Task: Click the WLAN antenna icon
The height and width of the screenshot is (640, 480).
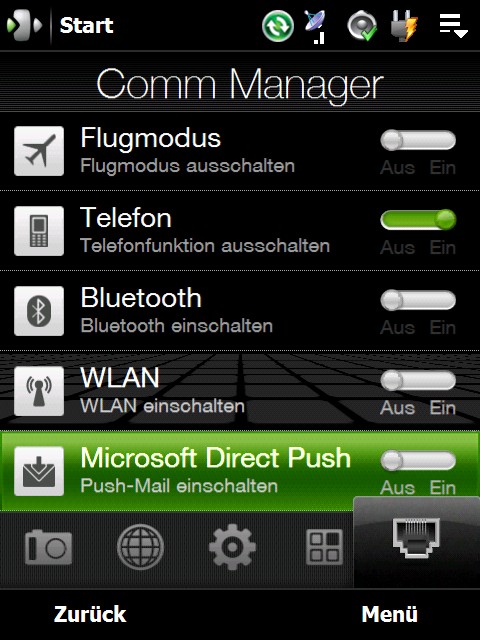Action: coord(39,391)
